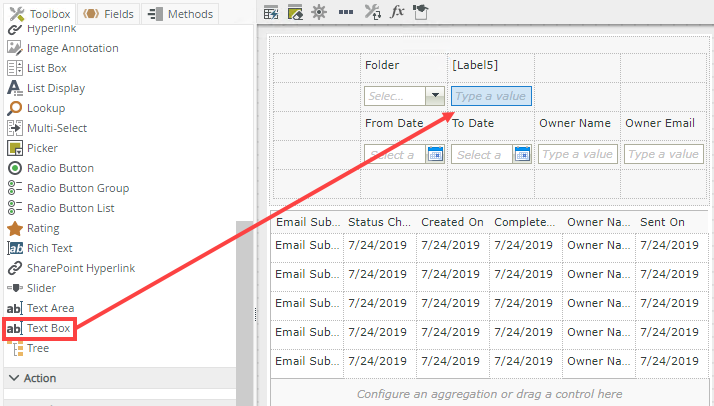This screenshot has width=714, height=406.
Task: Open the From Date calendar picker
Action: point(435,155)
